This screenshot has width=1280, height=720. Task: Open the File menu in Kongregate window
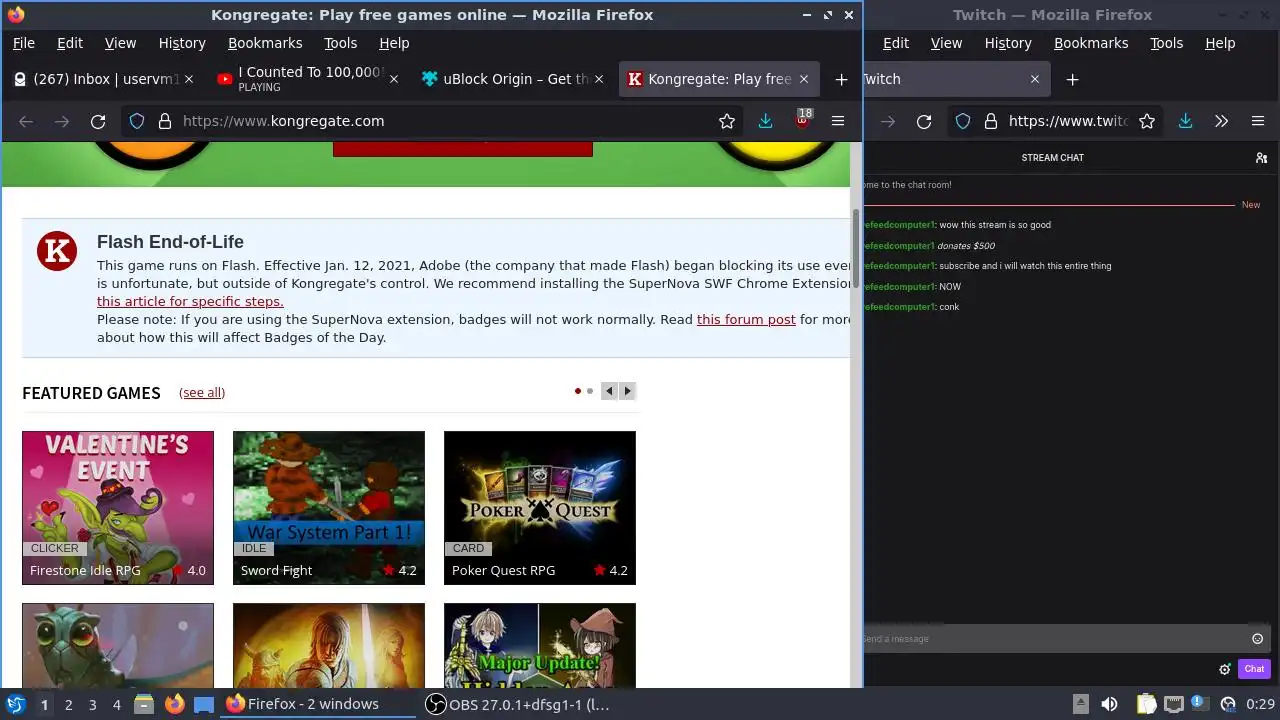click(23, 43)
